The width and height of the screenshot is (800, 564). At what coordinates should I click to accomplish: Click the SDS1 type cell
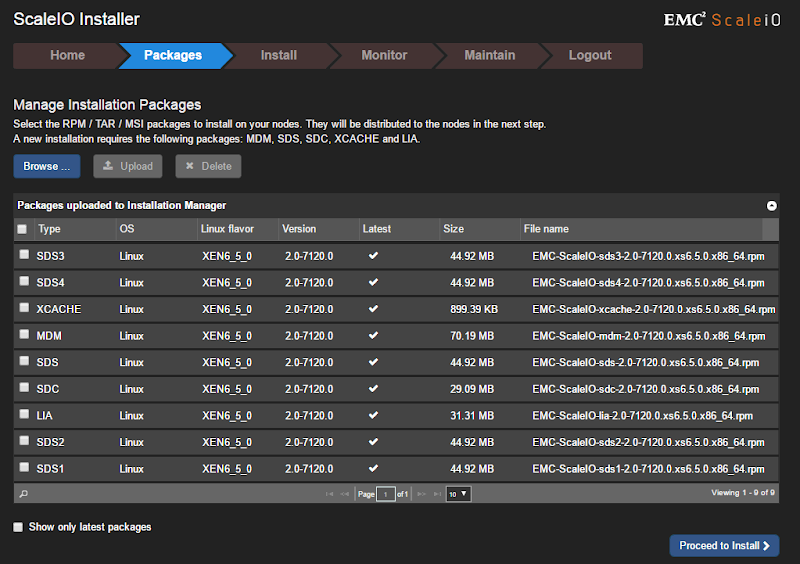(x=50, y=469)
